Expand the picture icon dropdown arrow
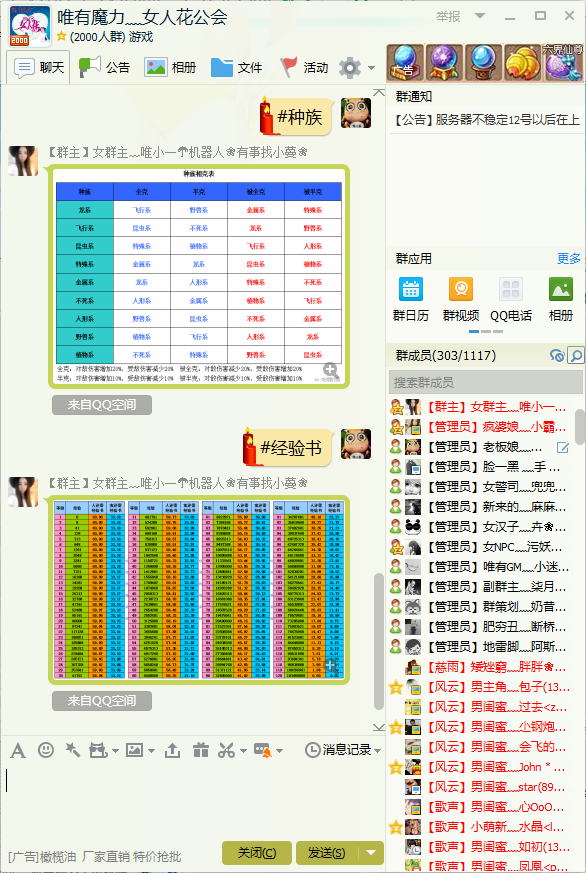The image size is (586, 873). point(151,751)
